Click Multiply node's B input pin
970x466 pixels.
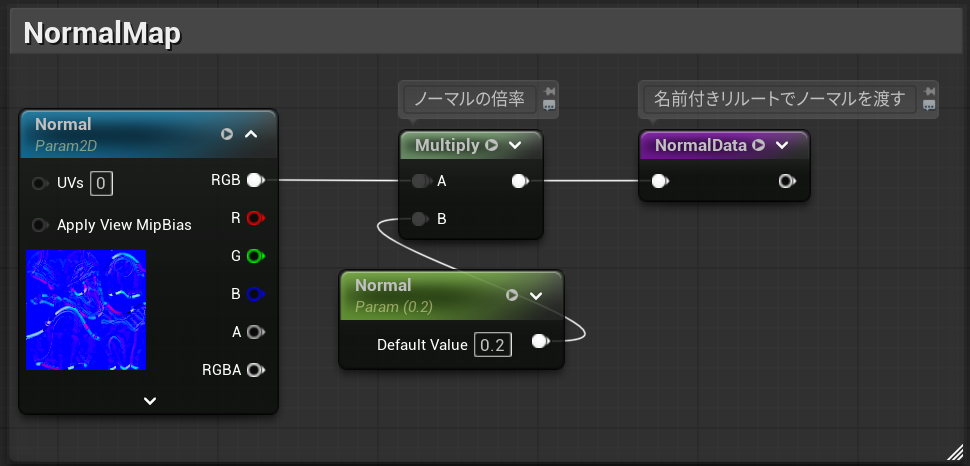pos(420,218)
